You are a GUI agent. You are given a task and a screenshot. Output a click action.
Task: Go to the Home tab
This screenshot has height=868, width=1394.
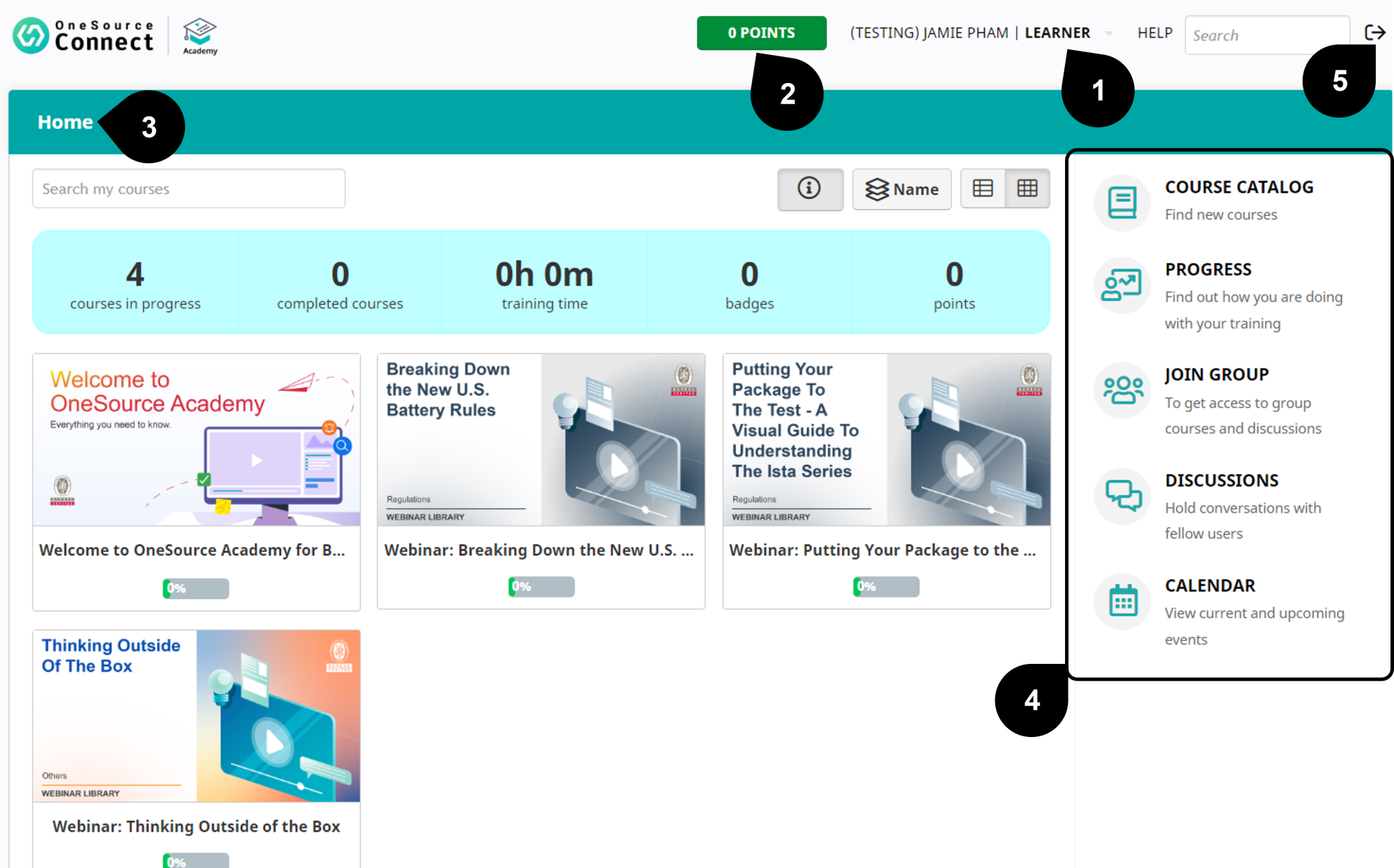coord(65,122)
